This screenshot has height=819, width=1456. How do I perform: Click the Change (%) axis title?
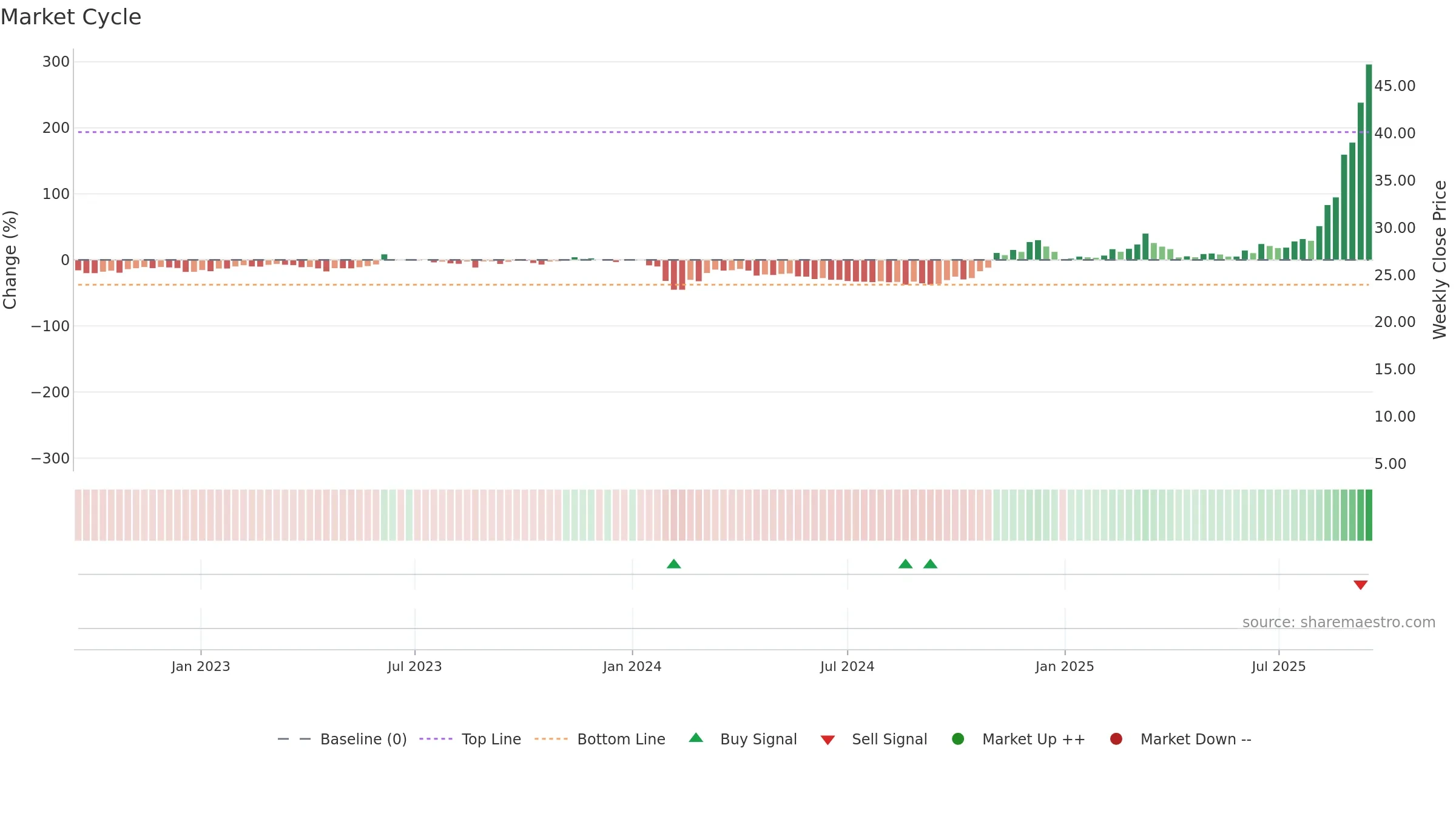[x=10, y=260]
